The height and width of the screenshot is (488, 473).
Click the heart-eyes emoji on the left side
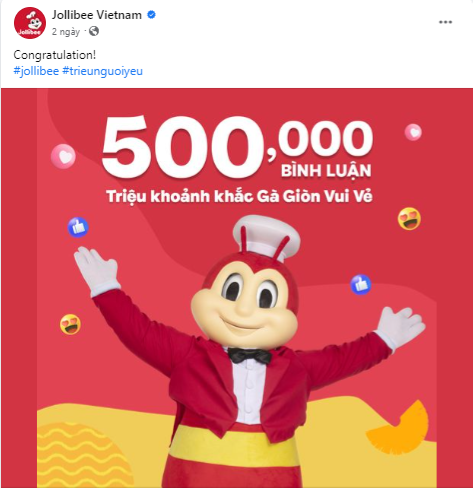click(x=70, y=324)
